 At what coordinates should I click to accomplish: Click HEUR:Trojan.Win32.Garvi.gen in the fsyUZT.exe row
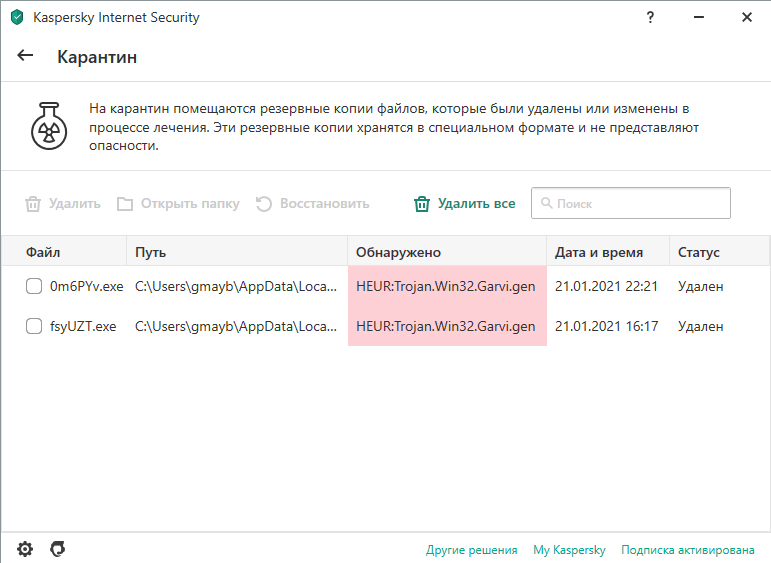[445, 326]
